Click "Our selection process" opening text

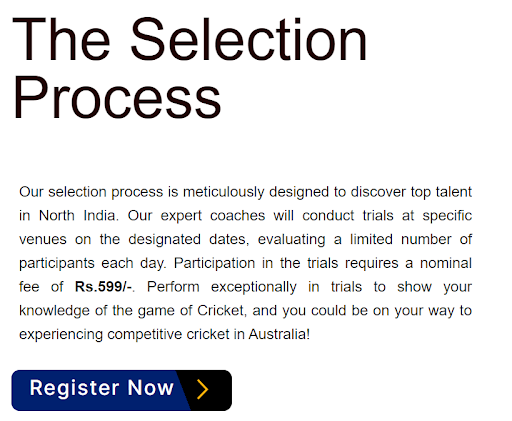tap(91, 192)
